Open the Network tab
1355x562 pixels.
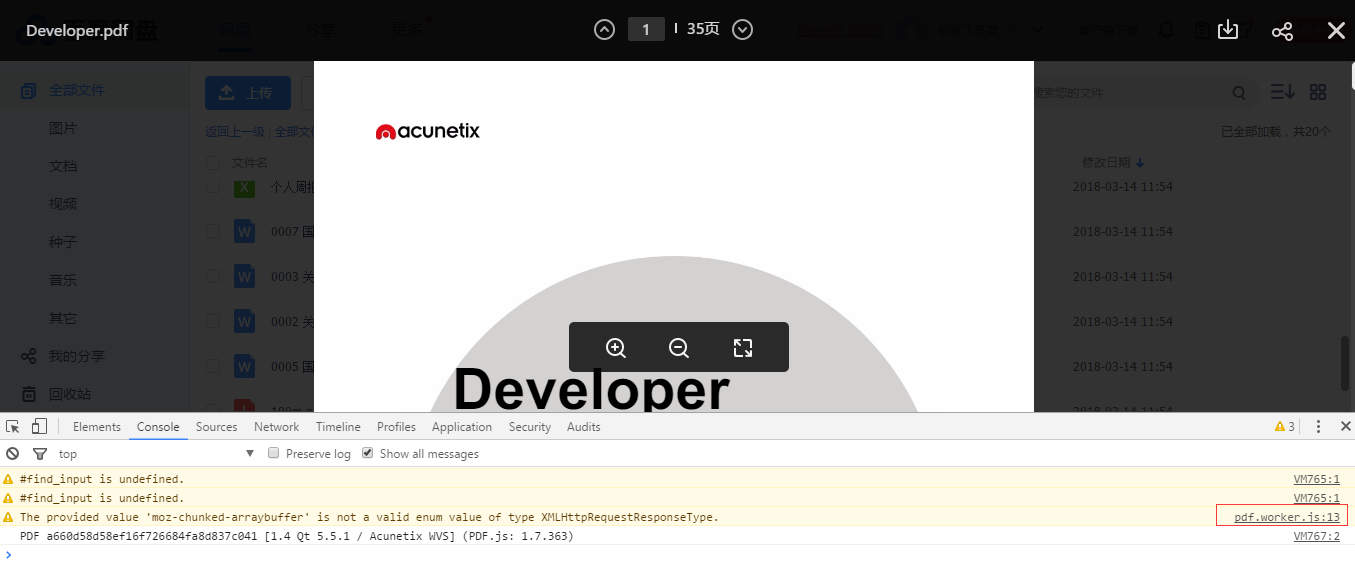coord(277,427)
